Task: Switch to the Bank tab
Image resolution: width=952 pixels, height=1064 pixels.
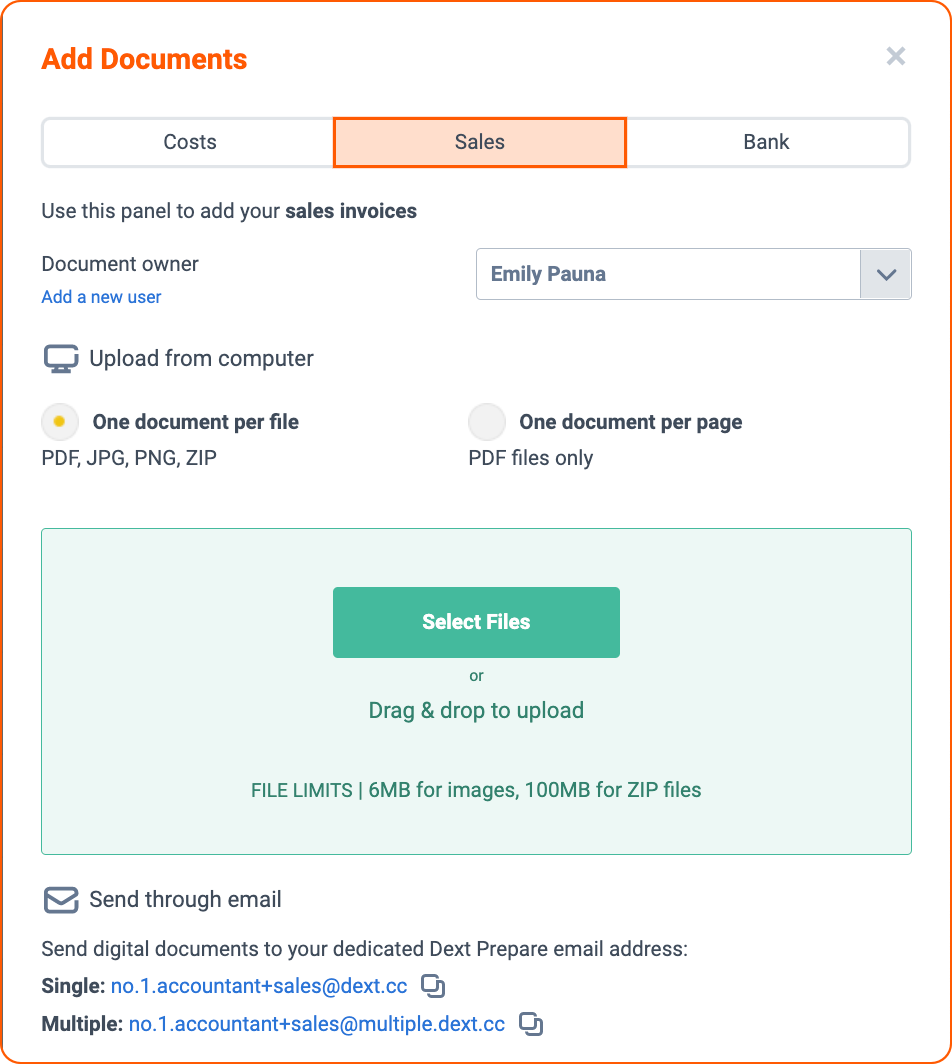Action: (x=767, y=142)
